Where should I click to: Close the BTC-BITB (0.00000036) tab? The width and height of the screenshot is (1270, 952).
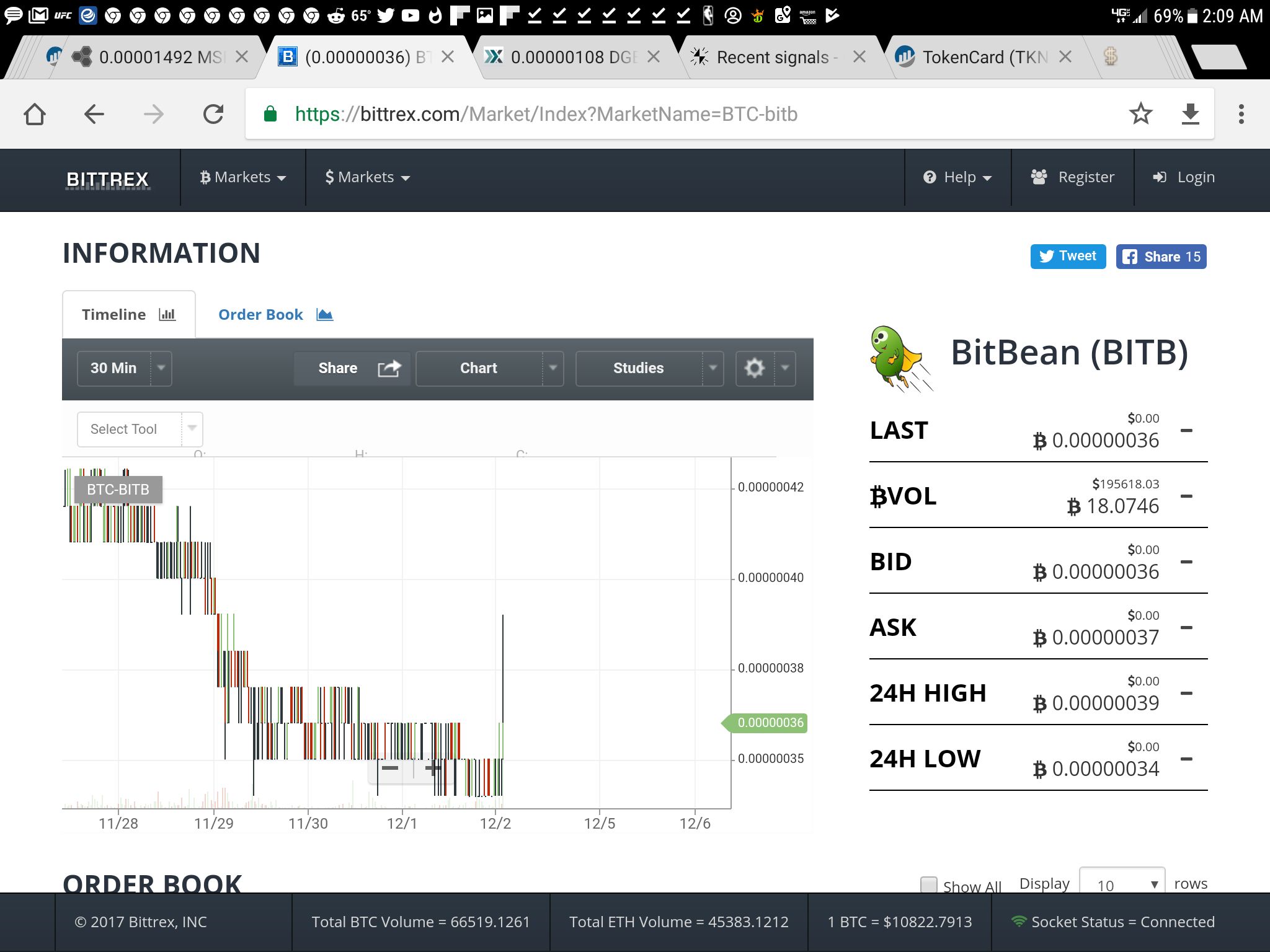448,57
